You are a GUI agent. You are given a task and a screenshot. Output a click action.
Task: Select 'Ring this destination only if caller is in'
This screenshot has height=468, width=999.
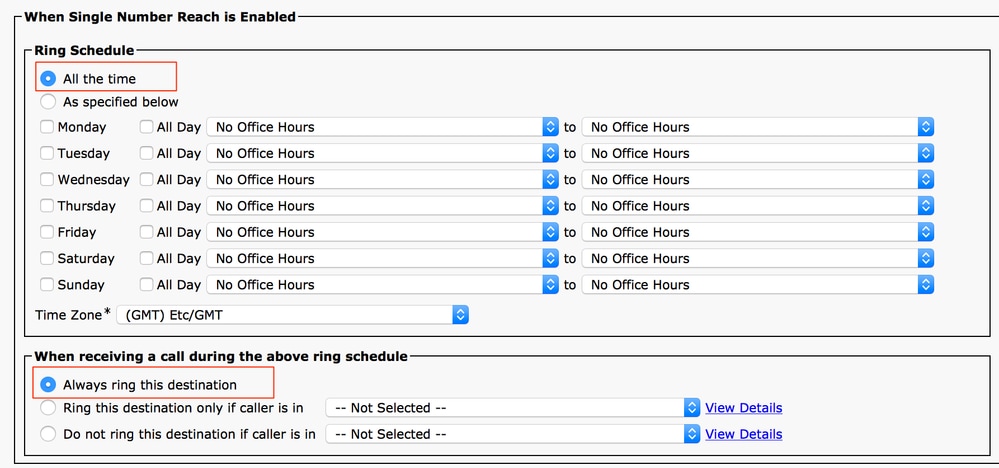[48, 408]
